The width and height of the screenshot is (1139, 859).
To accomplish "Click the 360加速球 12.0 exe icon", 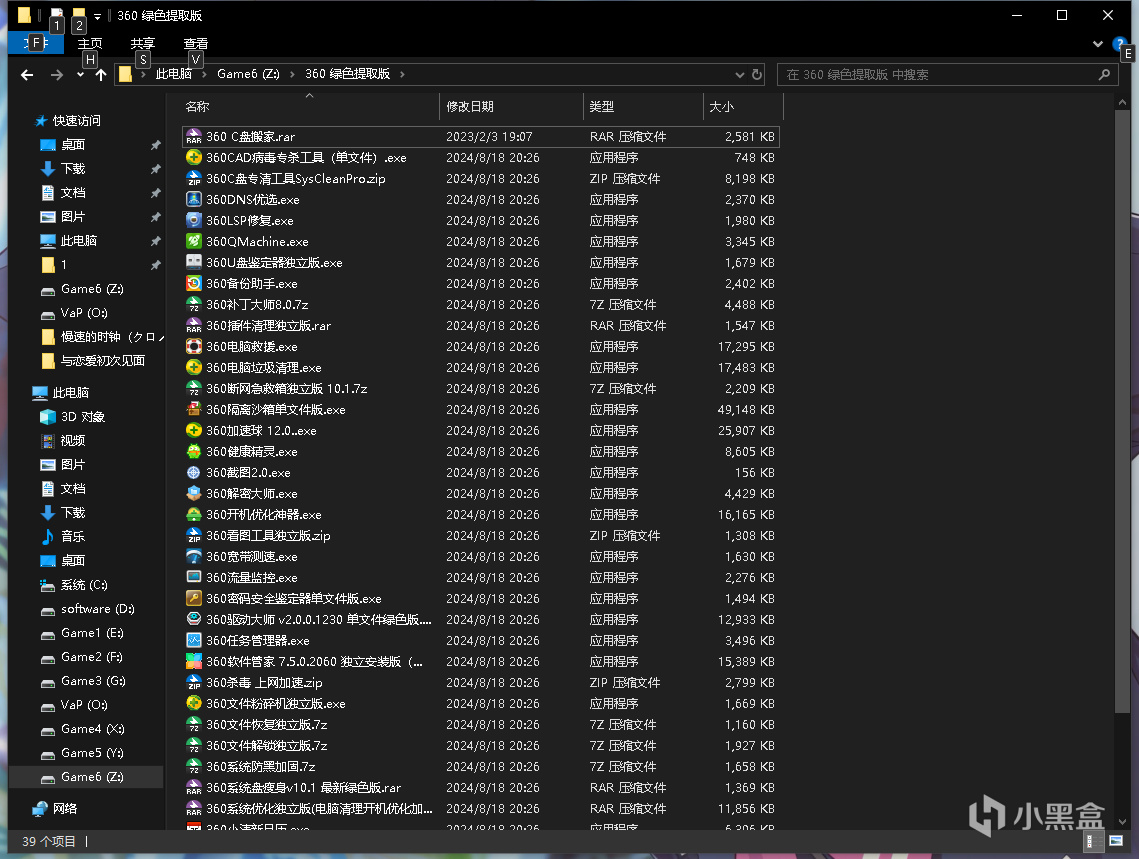I will pyautogui.click(x=193, y=431).
